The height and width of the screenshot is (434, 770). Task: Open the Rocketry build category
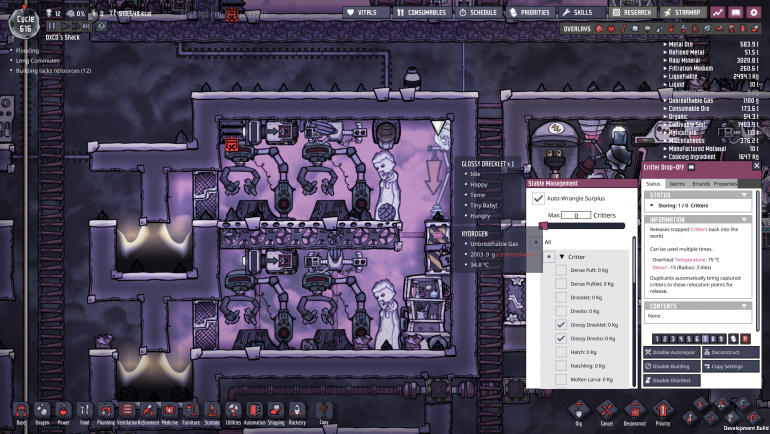click(x=297, y=411)
